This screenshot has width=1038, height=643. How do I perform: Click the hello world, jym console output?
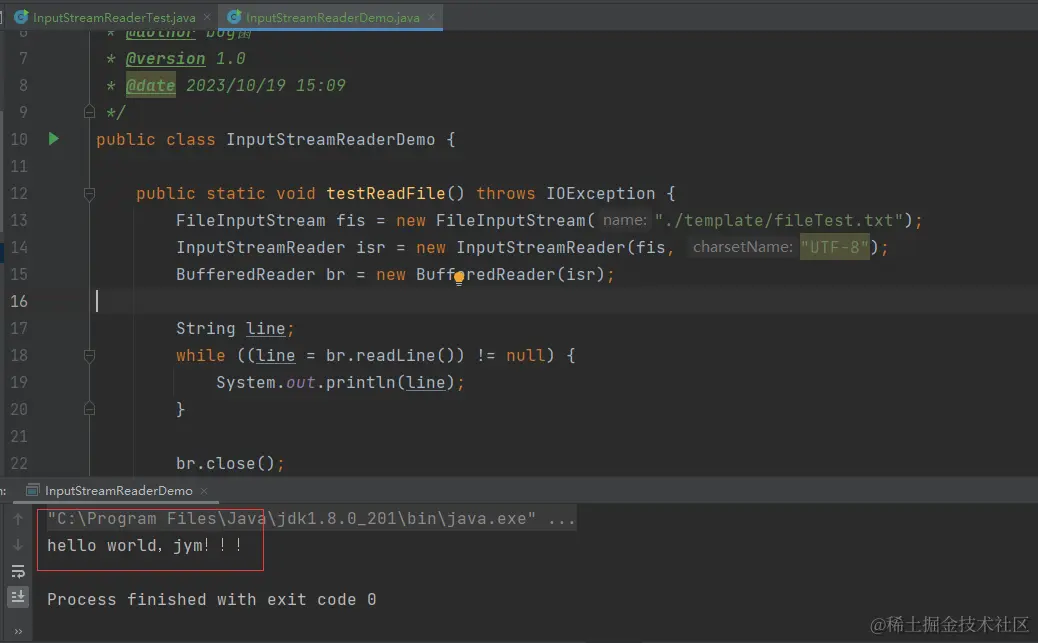coord(144,546)
